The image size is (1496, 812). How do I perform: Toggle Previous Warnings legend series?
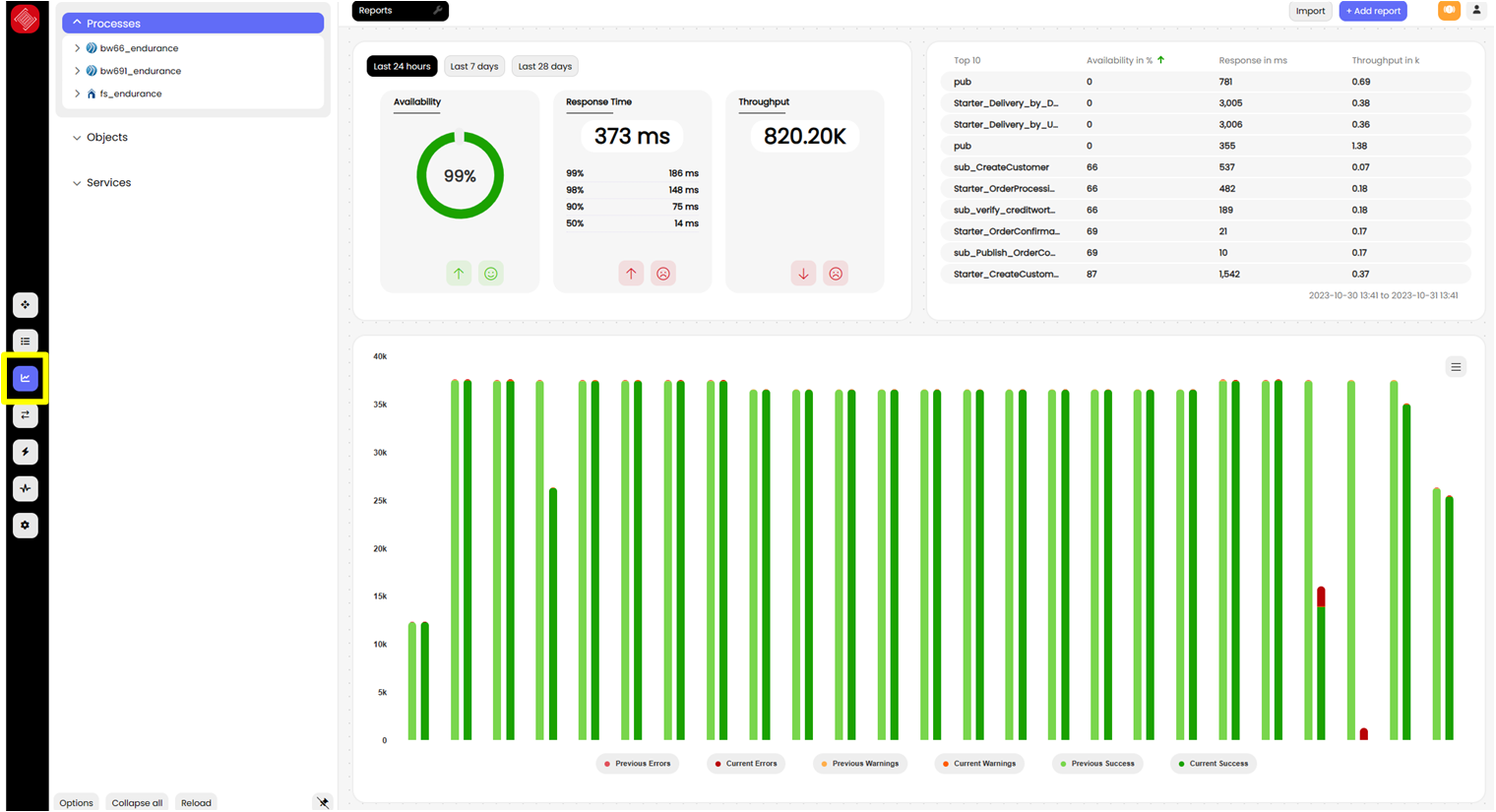tap(859, 764)
